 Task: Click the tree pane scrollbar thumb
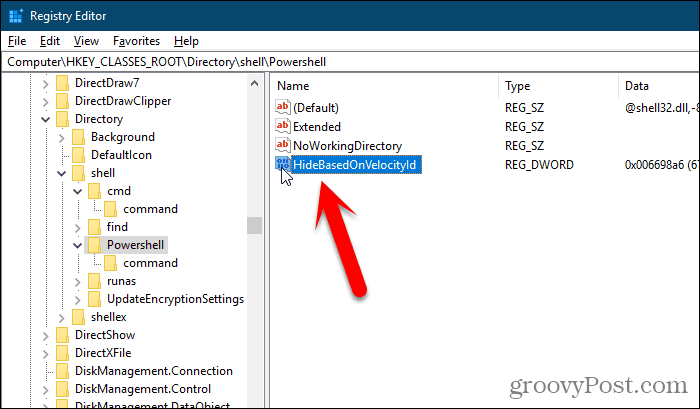point(254,225)
